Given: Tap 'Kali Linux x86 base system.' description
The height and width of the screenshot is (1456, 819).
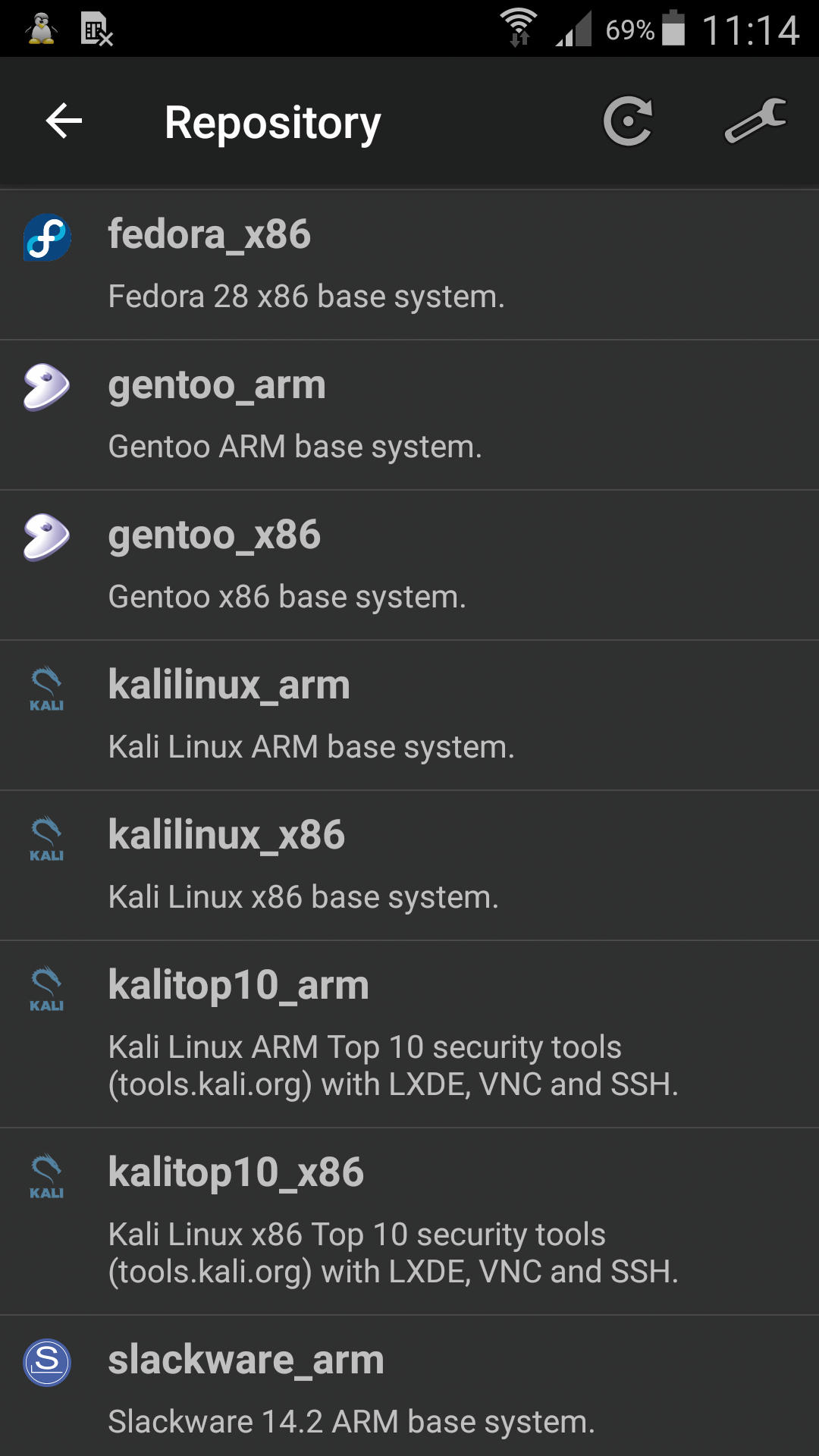Looking at the screenshot, I should click(x=303, y=897).
